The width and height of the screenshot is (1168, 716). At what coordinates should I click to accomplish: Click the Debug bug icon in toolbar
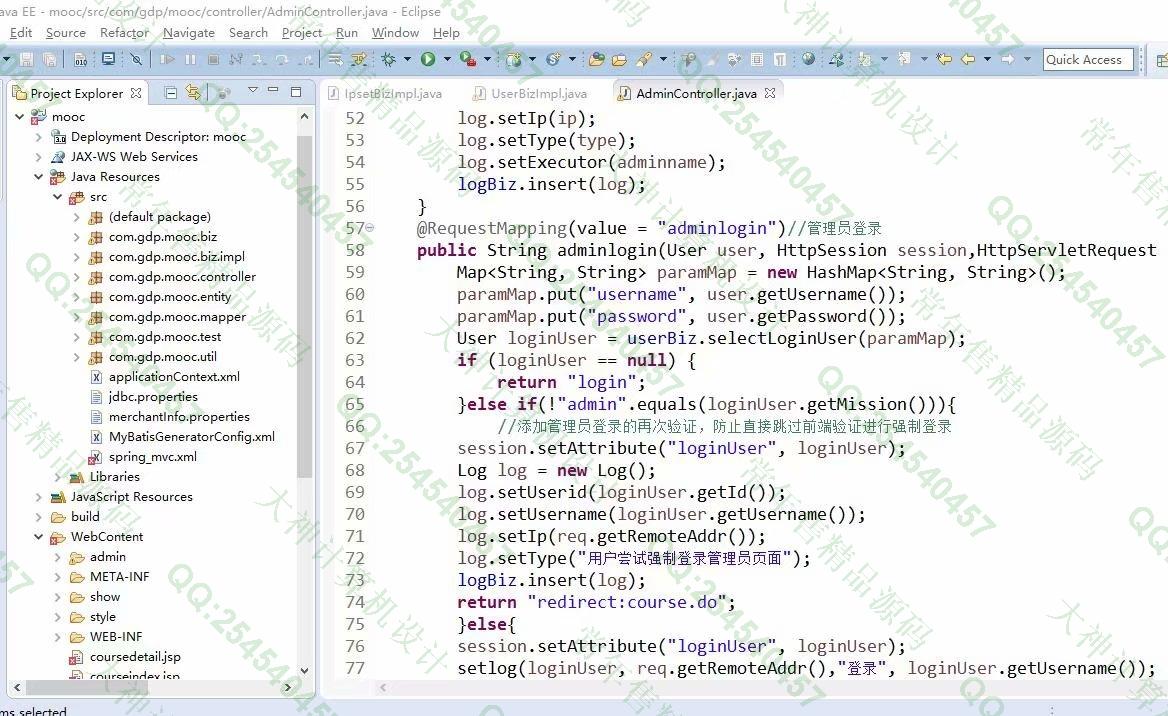click(x=389, y=60)
